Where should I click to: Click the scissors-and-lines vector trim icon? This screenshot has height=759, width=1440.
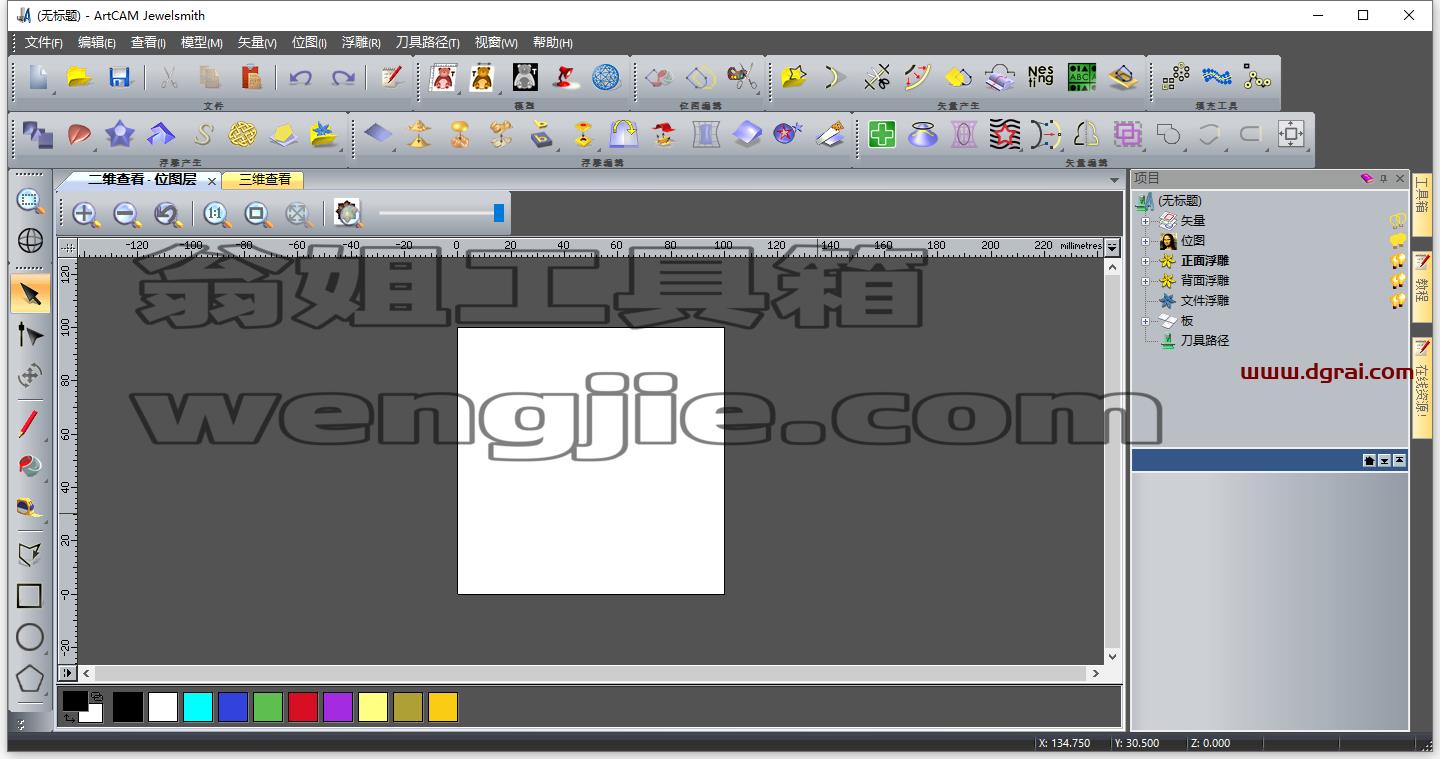[877, 77]
